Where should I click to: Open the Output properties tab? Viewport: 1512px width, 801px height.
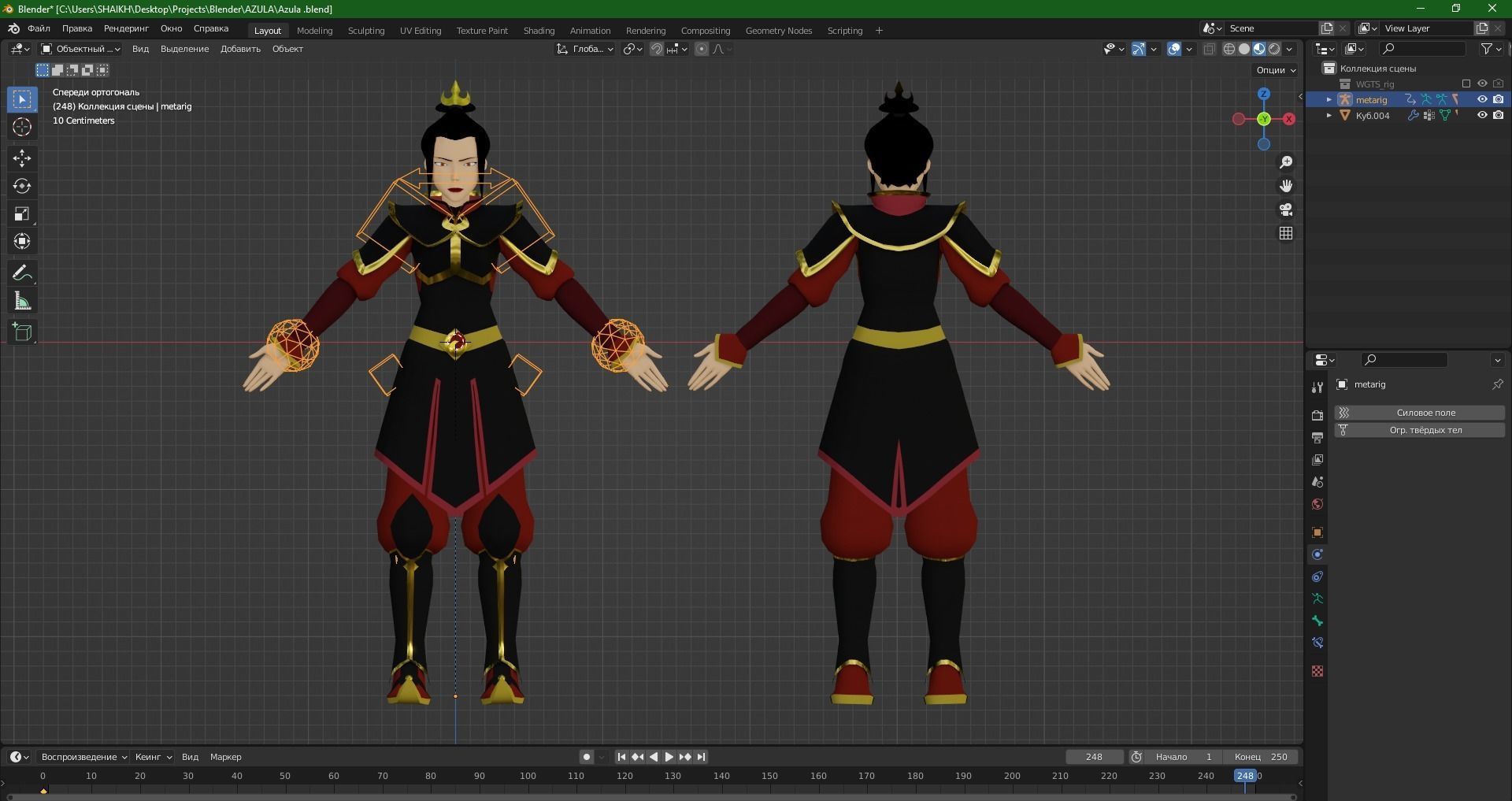[x=1317, y=437]
